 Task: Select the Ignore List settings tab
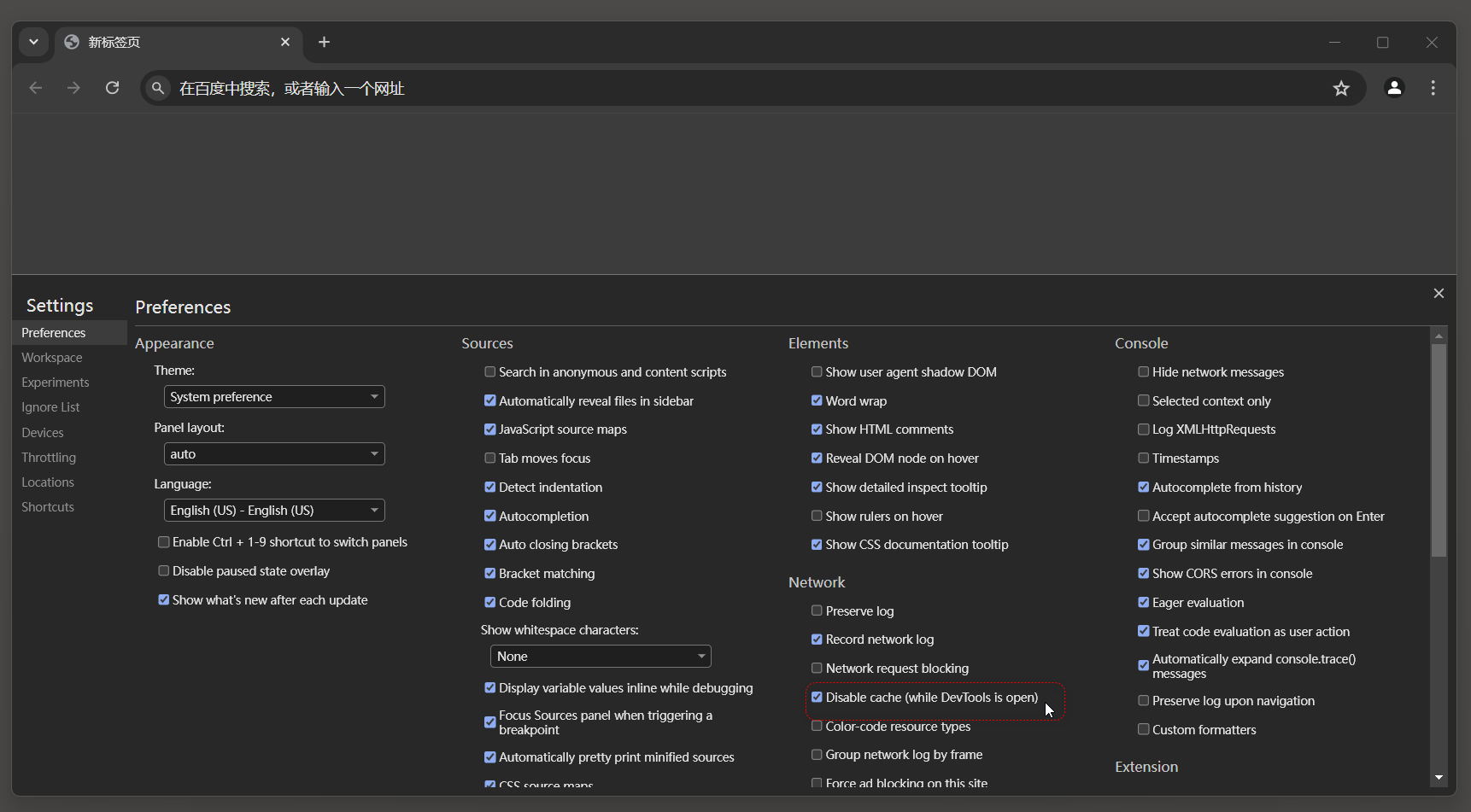69,407
